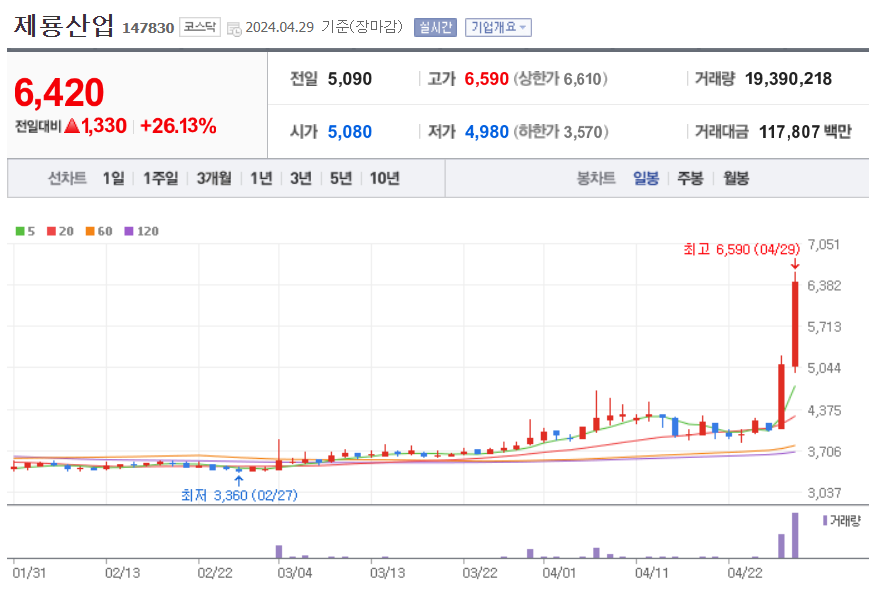Click the 하한가 3,570 text
The image size is (869, 601).
coord(561,132)
